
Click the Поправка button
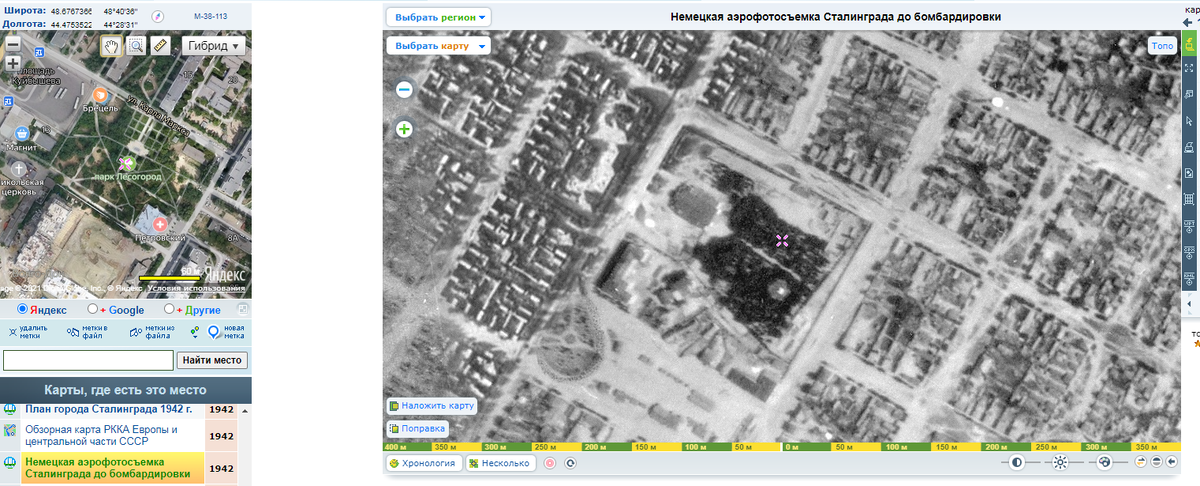(418, 428)
